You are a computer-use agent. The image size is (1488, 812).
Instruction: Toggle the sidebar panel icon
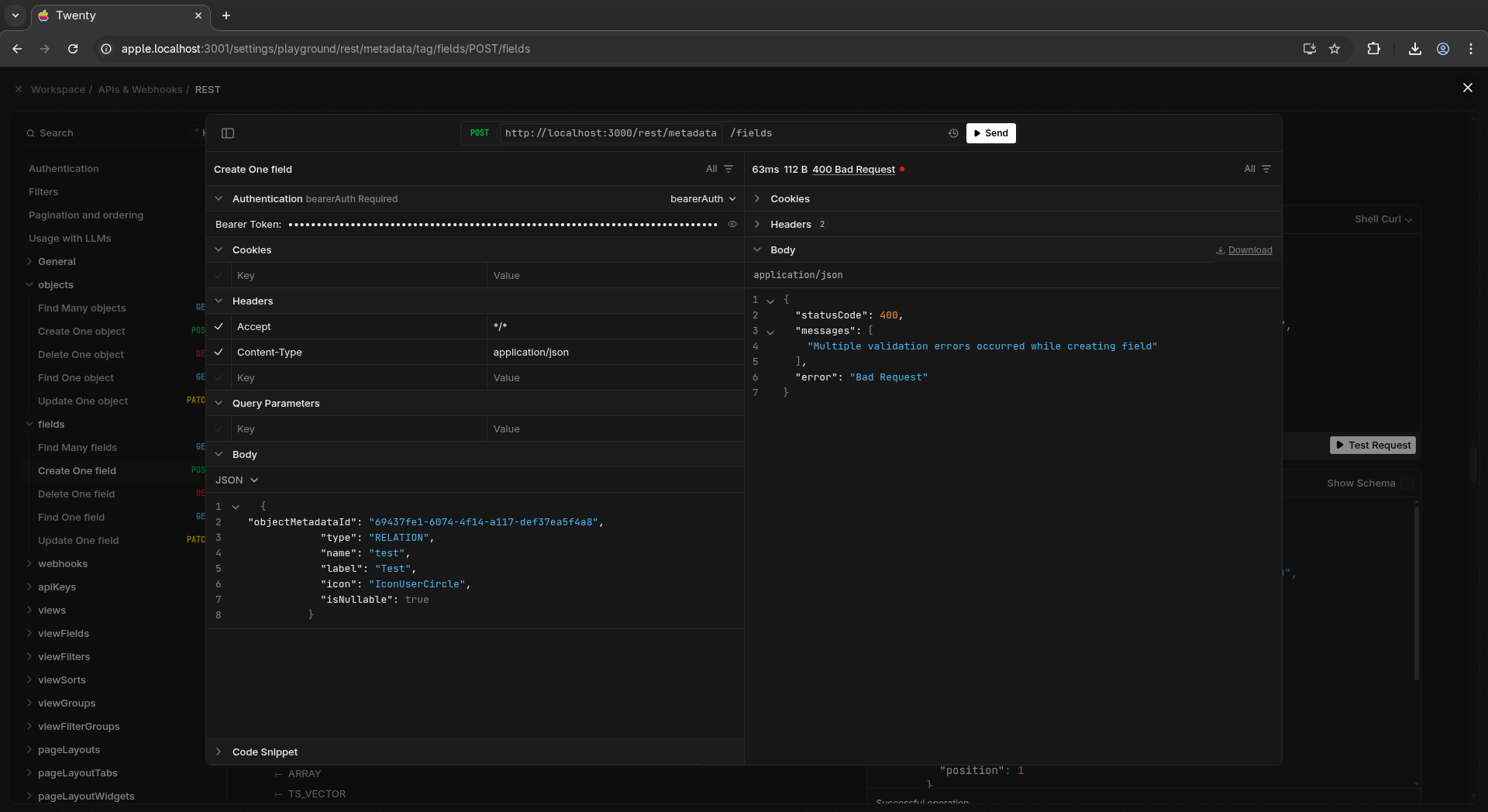tap(228, 133)
